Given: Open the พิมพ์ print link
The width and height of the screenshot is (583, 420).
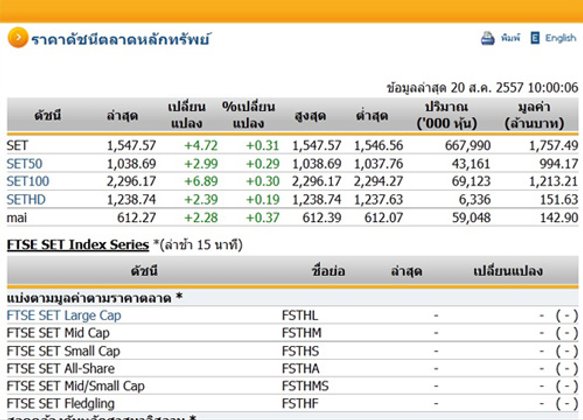Looking at the screenshot, I should (x=510, y=38).
